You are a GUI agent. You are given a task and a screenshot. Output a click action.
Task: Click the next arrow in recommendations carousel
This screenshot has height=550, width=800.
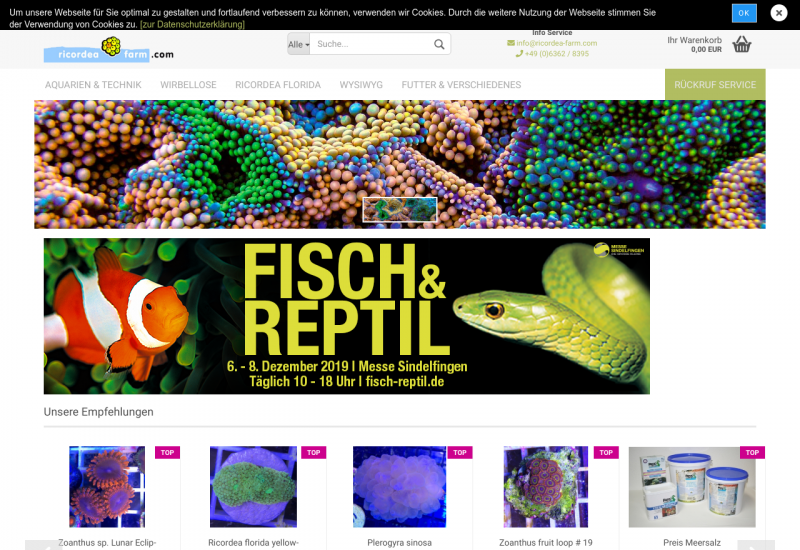point(756,545)
